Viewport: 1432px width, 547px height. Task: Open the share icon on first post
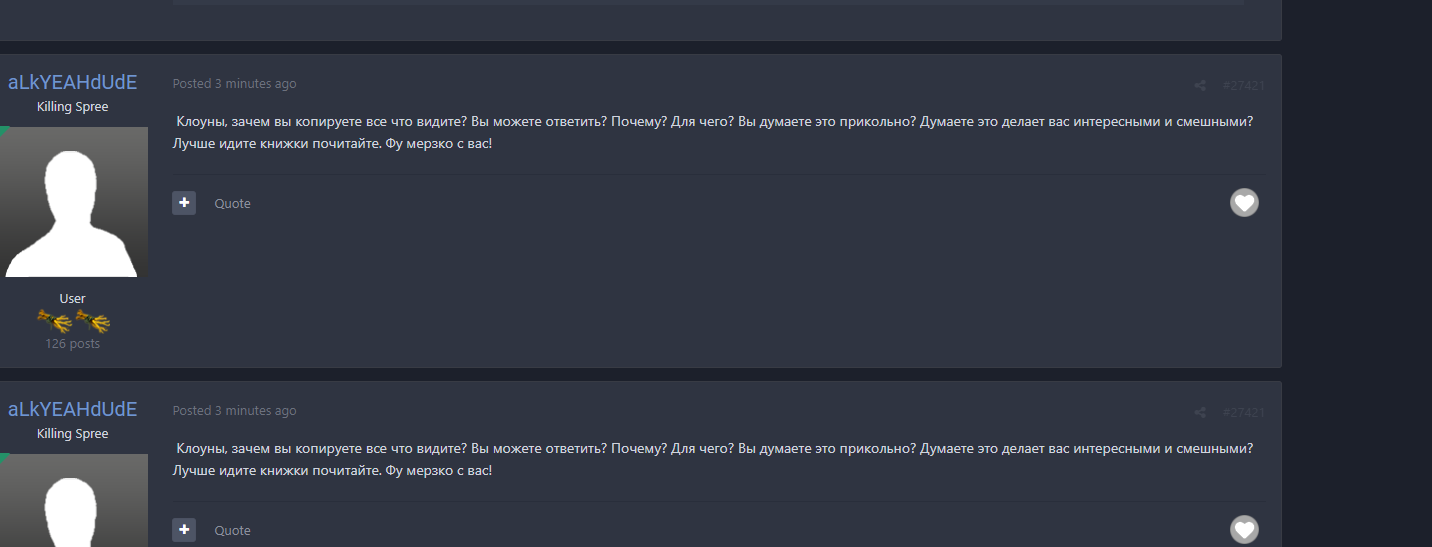pyautogui.click(x=1200, y=86)
